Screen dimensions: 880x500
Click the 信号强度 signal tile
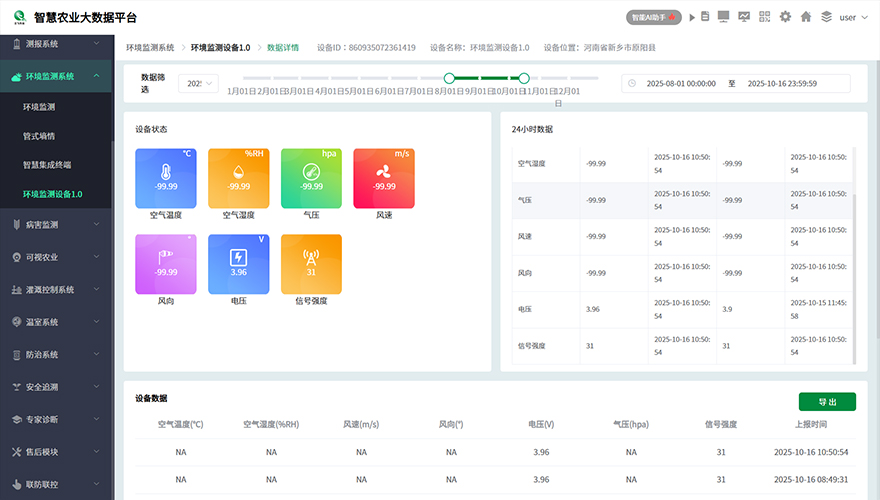[311, 264]
